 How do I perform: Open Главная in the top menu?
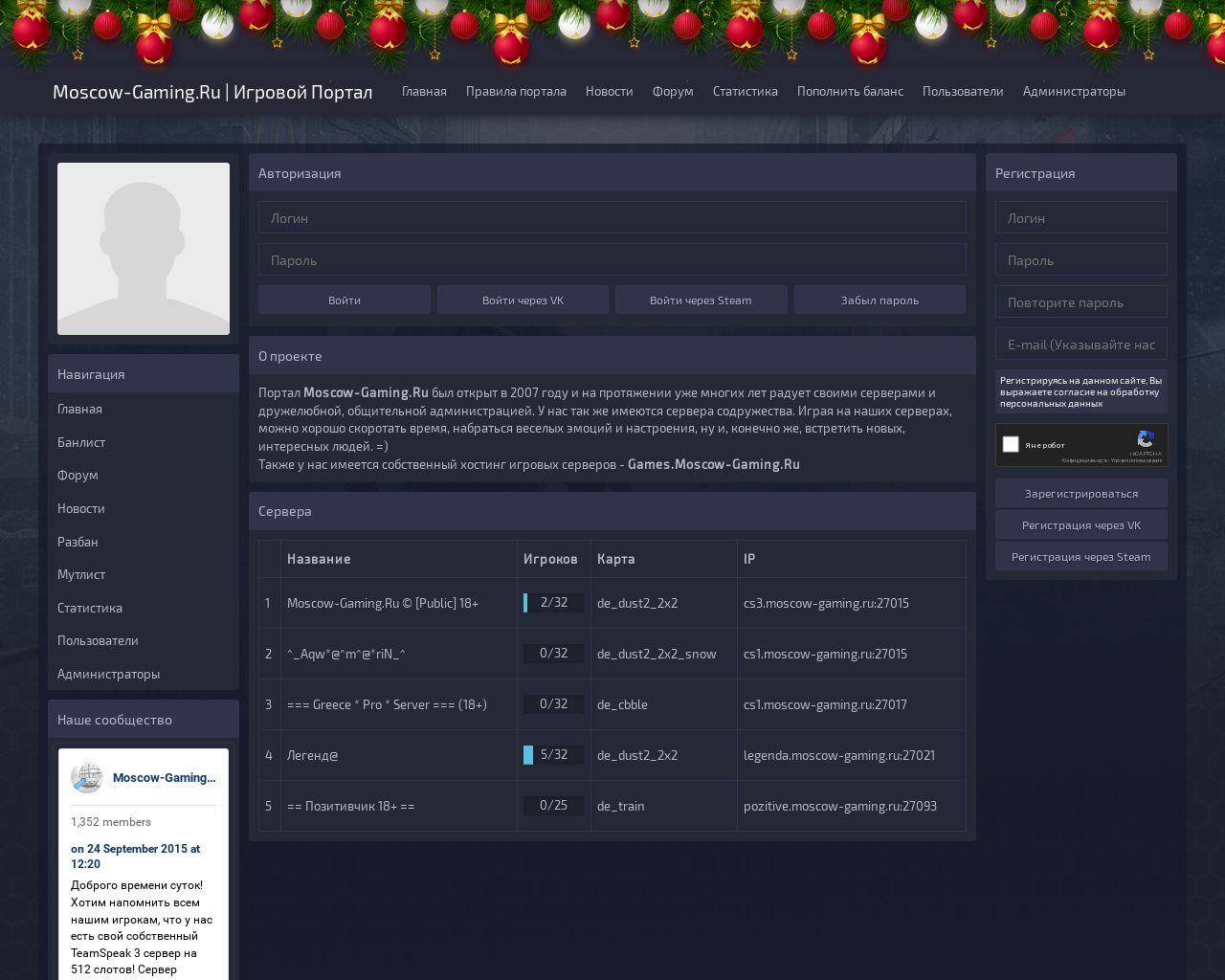point(424,91)
